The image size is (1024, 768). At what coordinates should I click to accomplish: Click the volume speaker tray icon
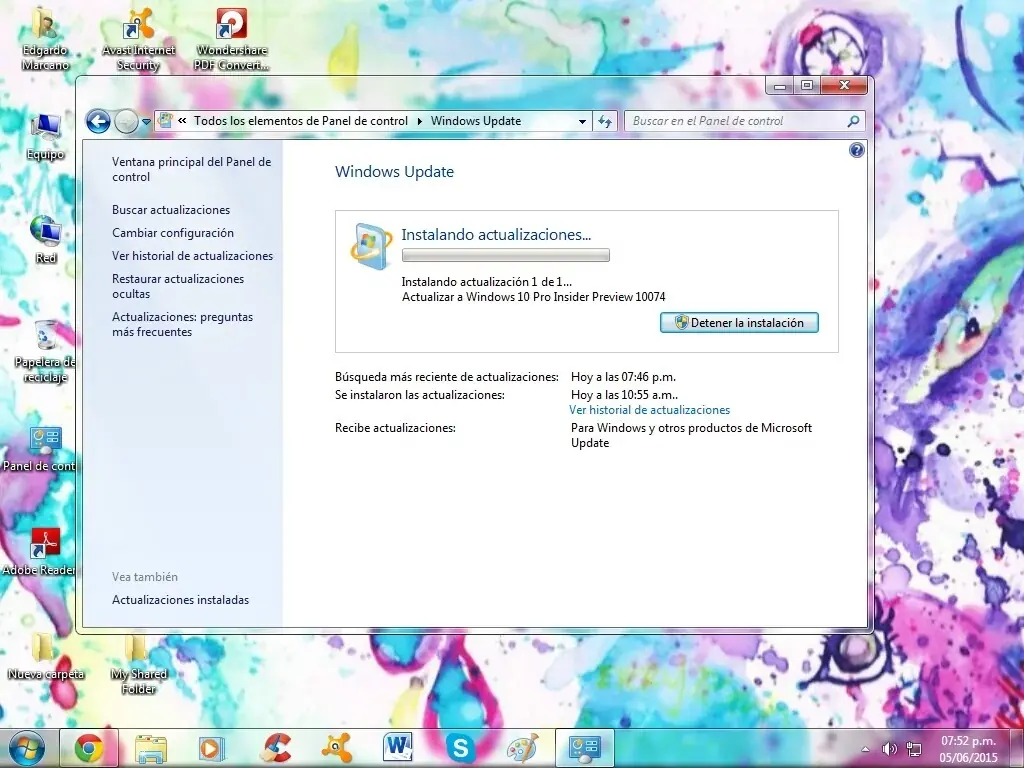point(889,750)
